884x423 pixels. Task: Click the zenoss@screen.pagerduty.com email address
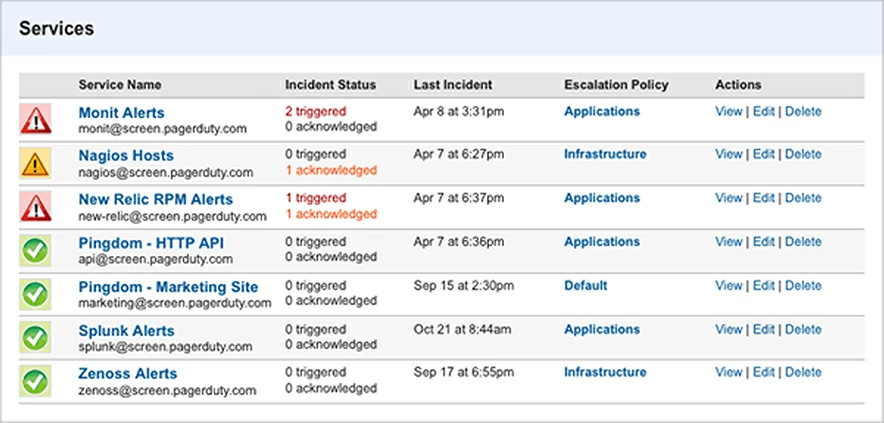pos(167,390)
